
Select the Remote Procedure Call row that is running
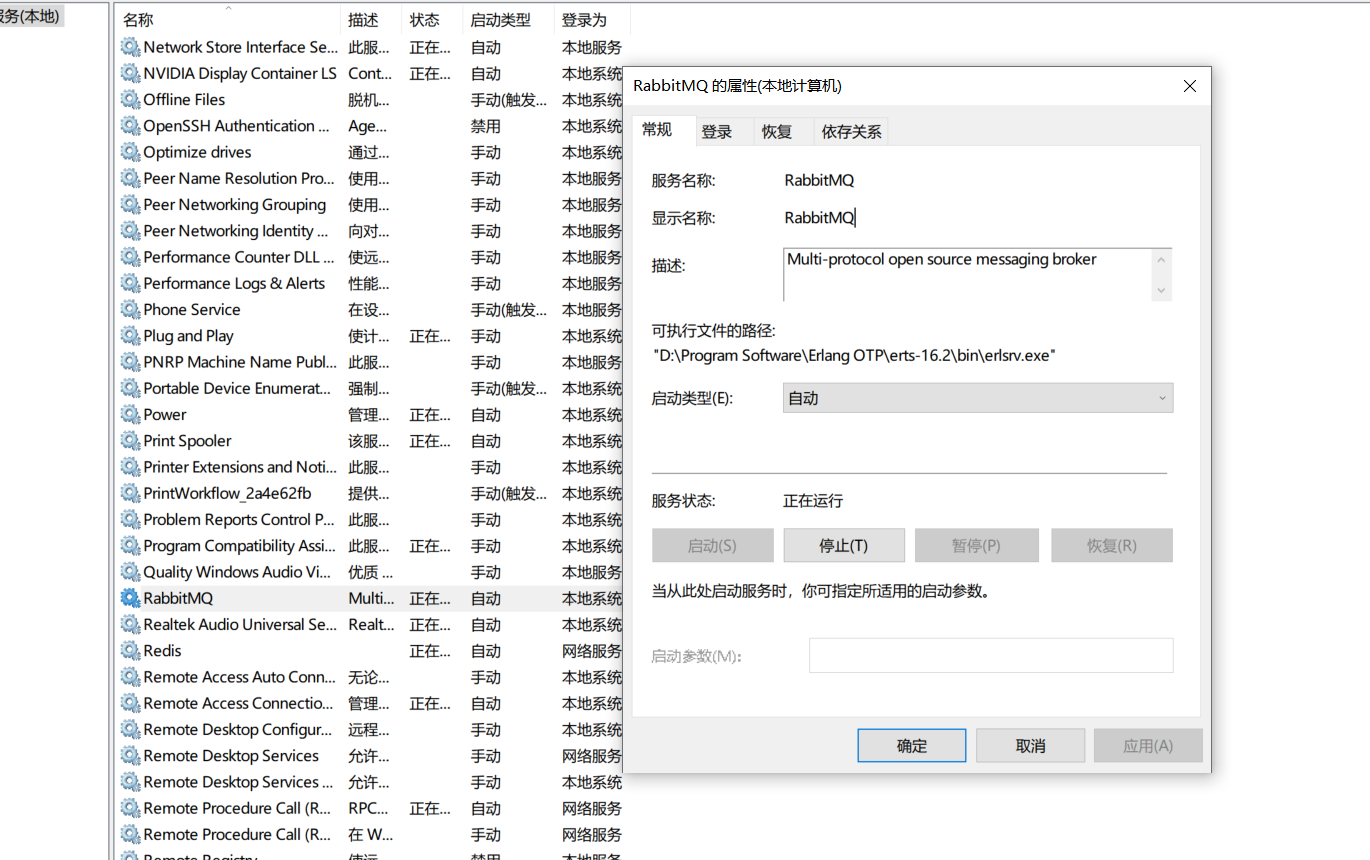pyautogui.click(x=370, y=808)
